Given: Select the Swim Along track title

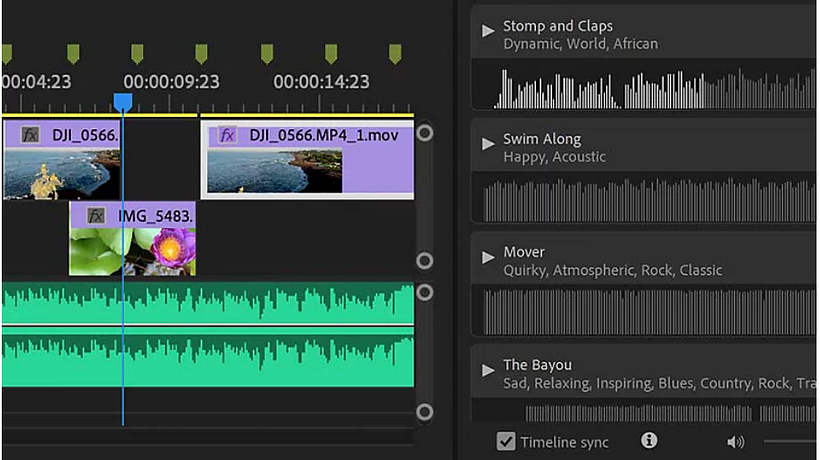Looking at the screenshot, I should click(x=542, y=139).
